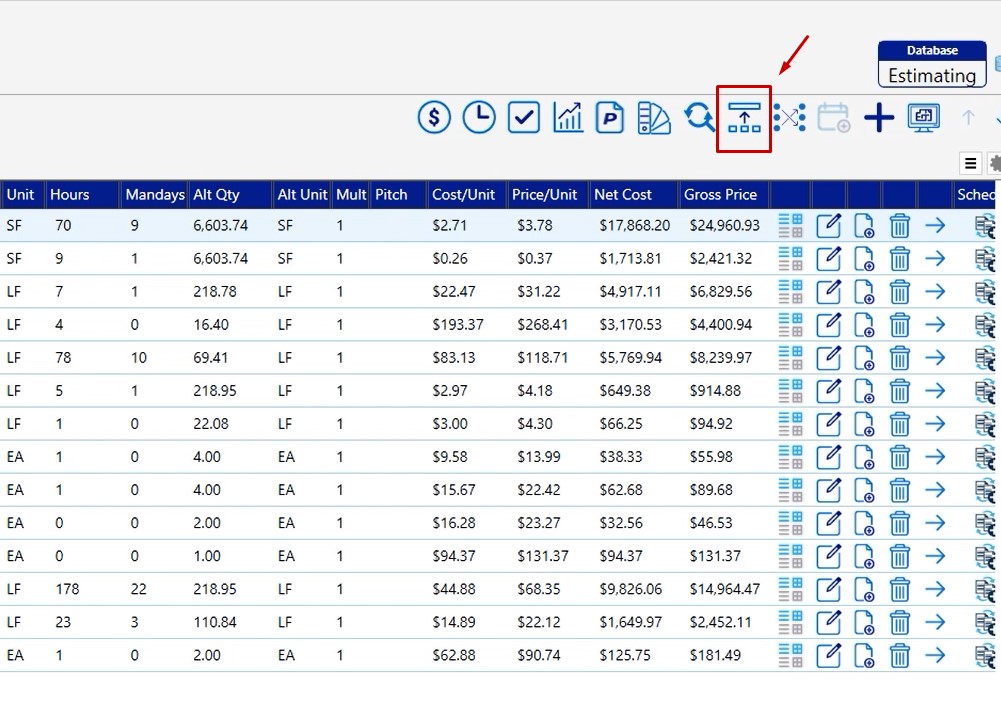Open the growth chart report icon

click(568, 118)
